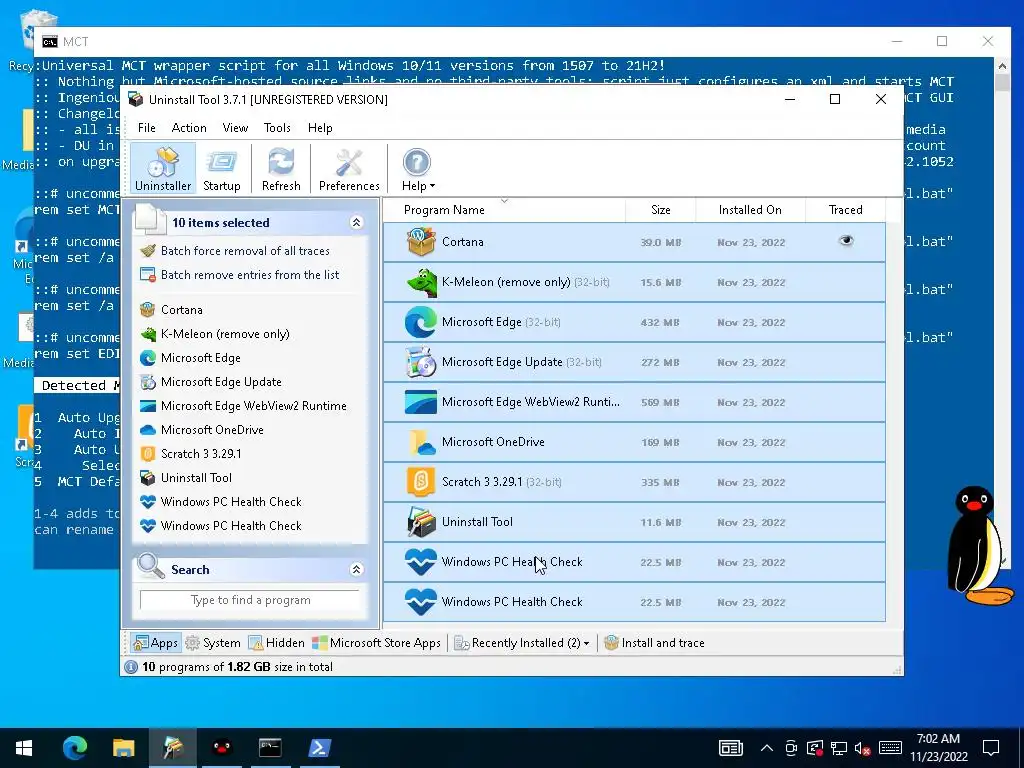Click Microsoft OneDrive's Nov 23, 2022 date
The image size is (1024, 768).
751,443
